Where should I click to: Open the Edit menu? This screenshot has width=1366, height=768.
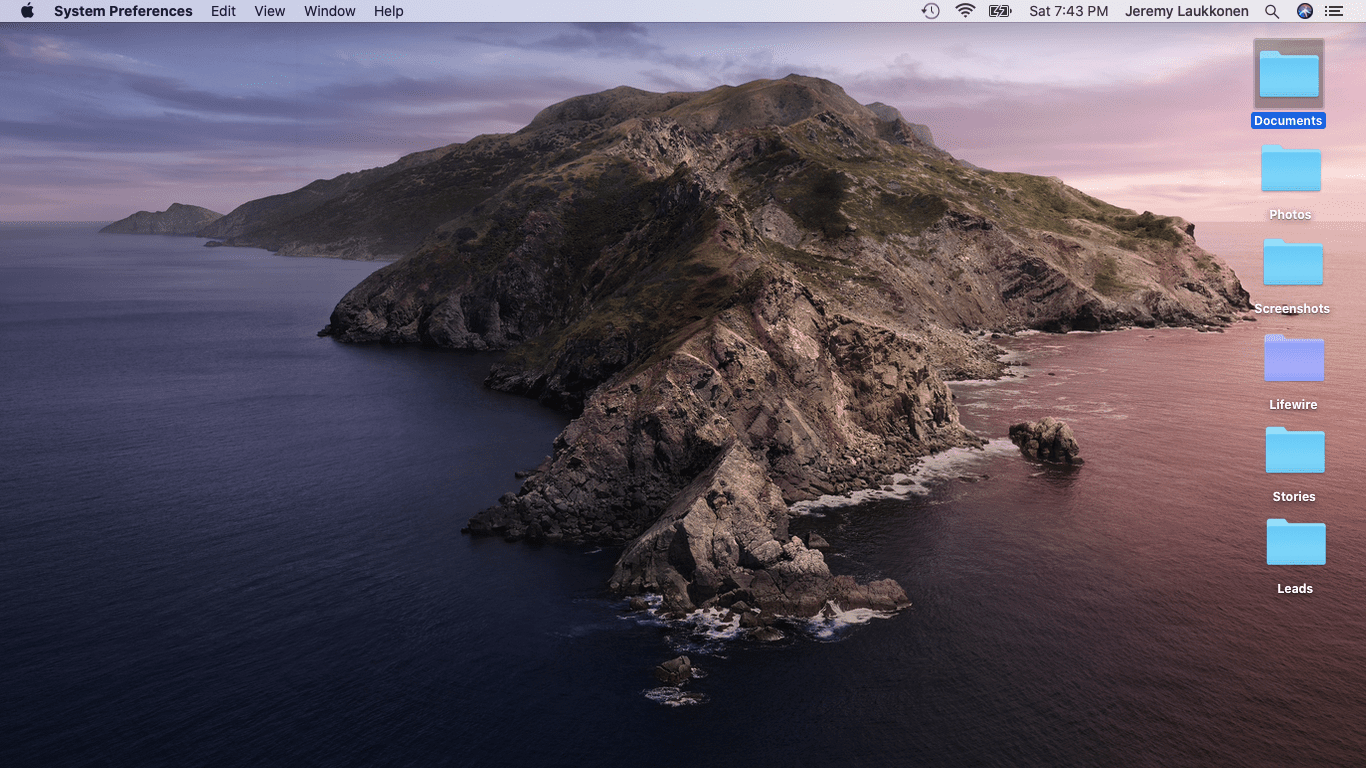pyautogui.click(x=223, y=11)
